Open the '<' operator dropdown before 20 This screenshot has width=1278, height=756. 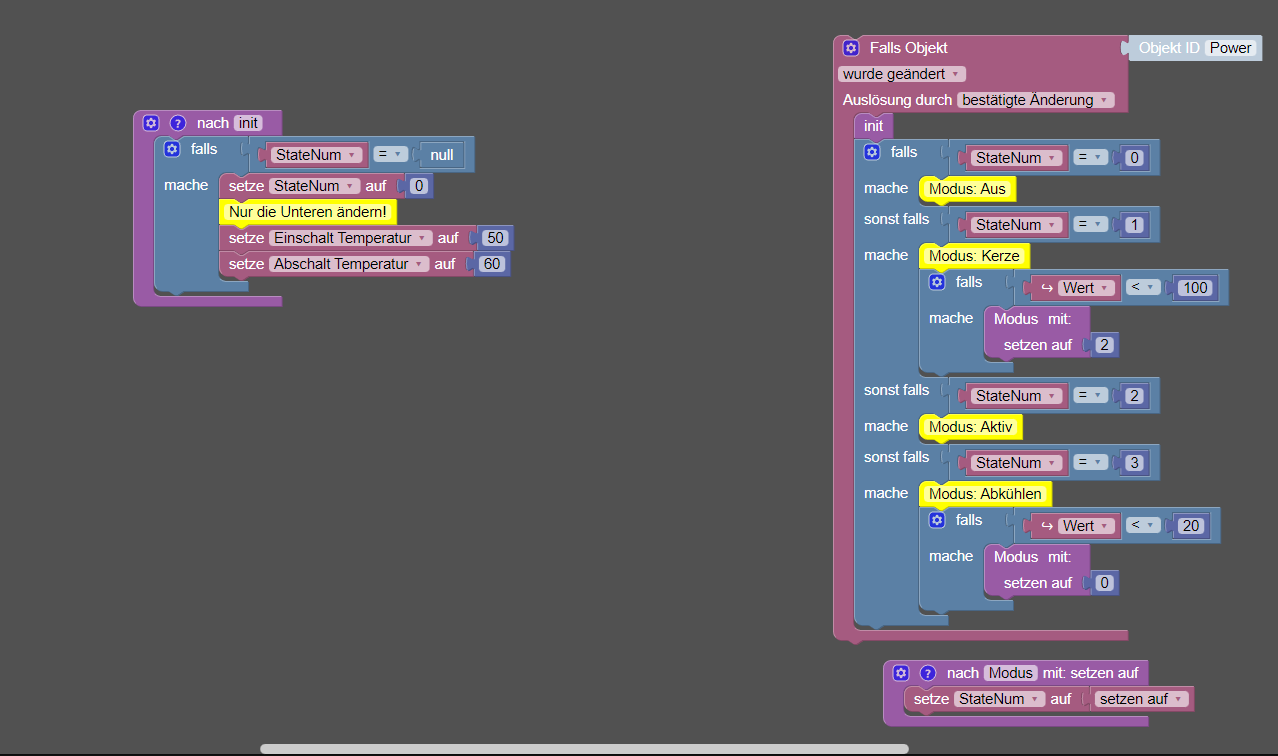1144,526
